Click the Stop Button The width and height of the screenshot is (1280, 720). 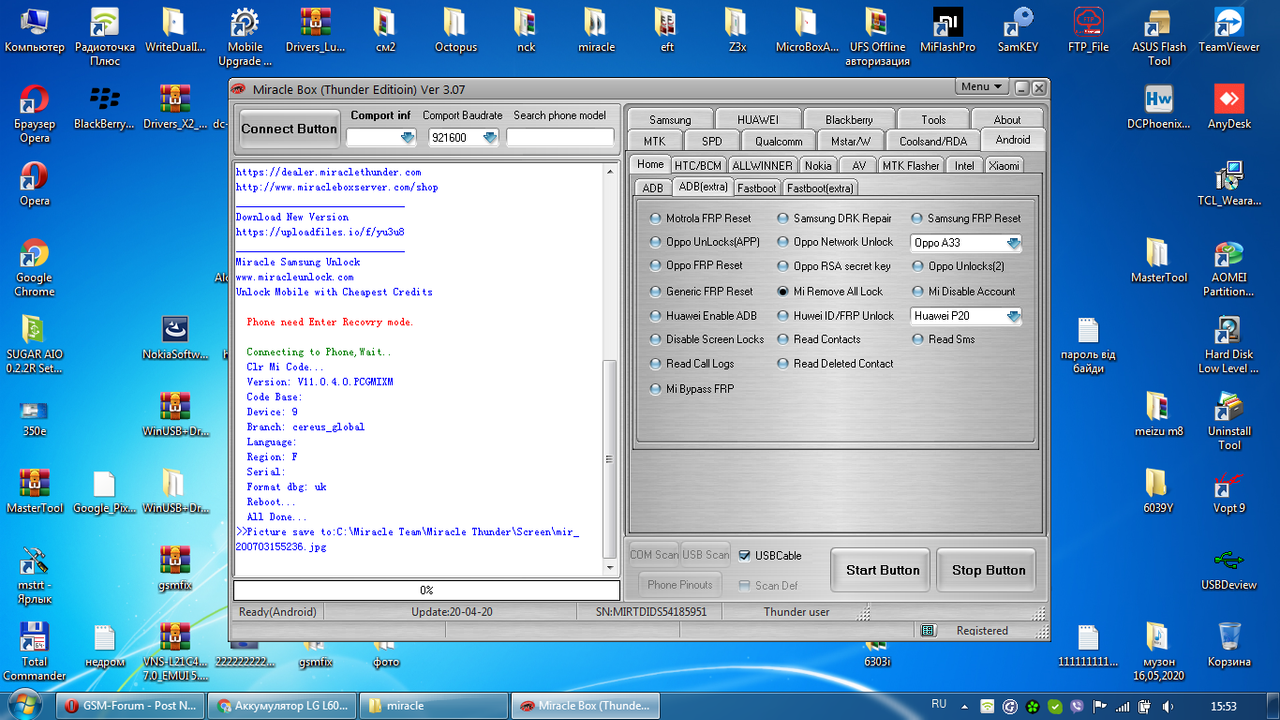[x=989, y=570]
